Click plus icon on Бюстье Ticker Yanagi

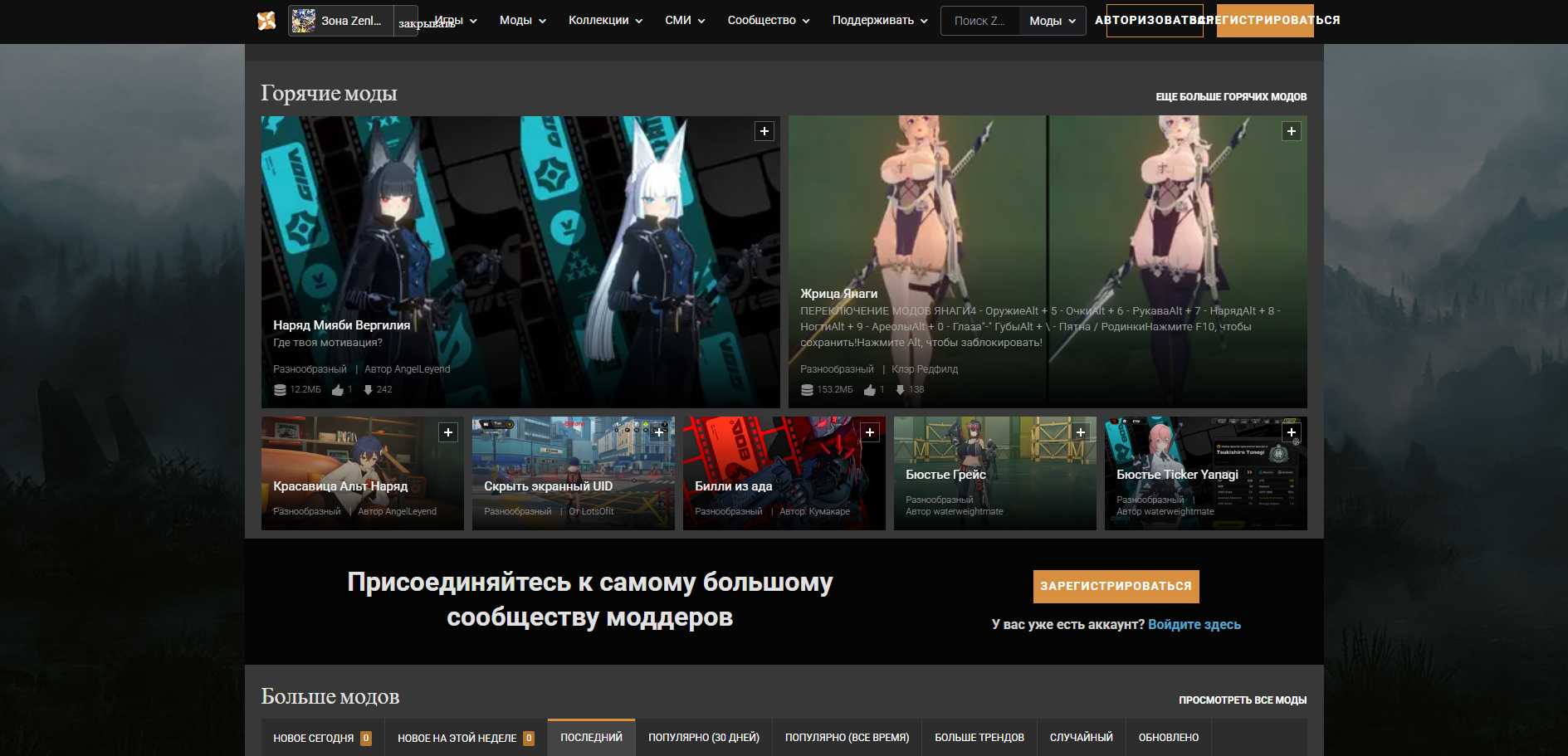(1292, 432)
